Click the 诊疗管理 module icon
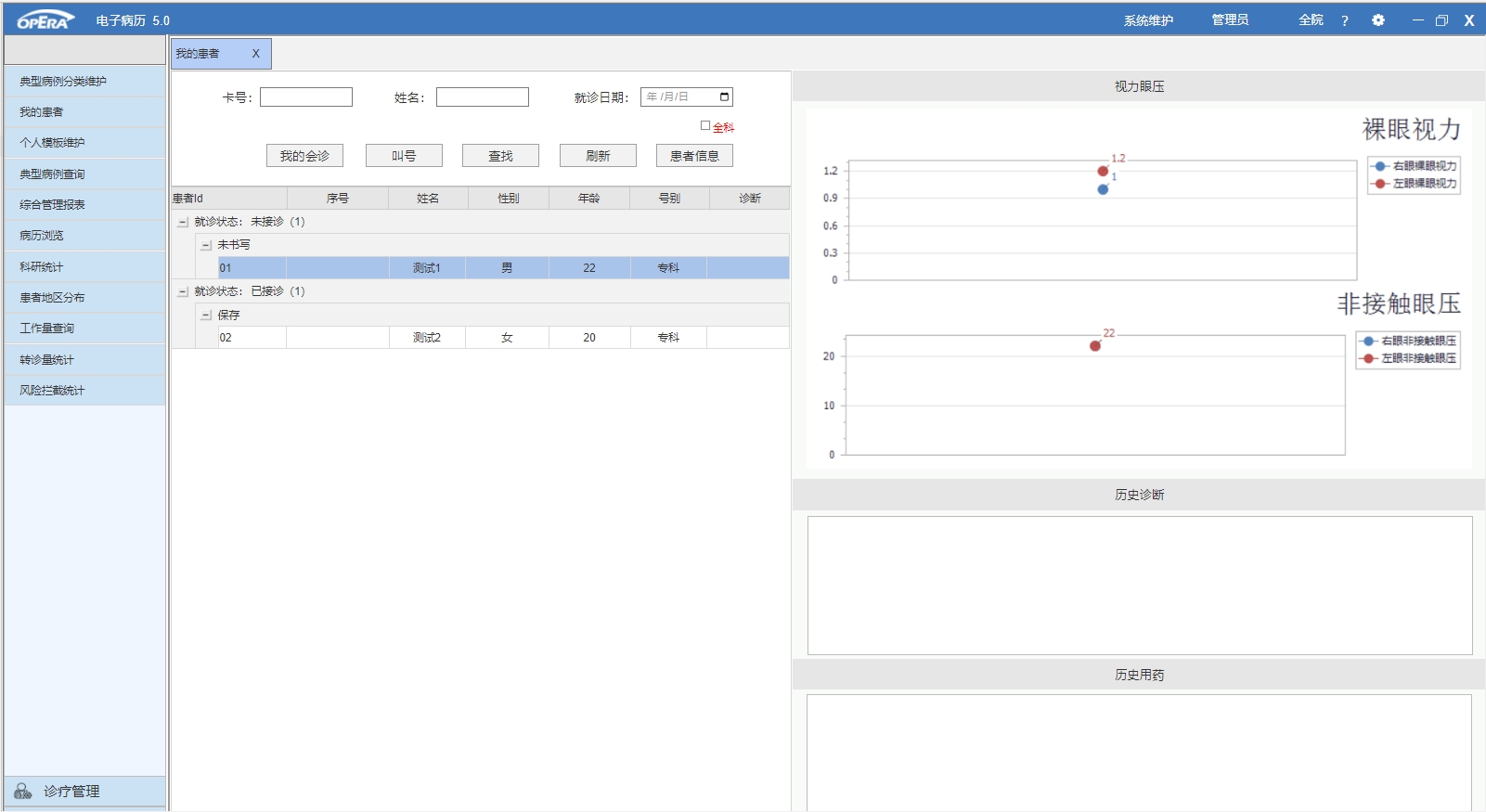The width and height of the screenshot is (1486, 812). pos(23,791)
